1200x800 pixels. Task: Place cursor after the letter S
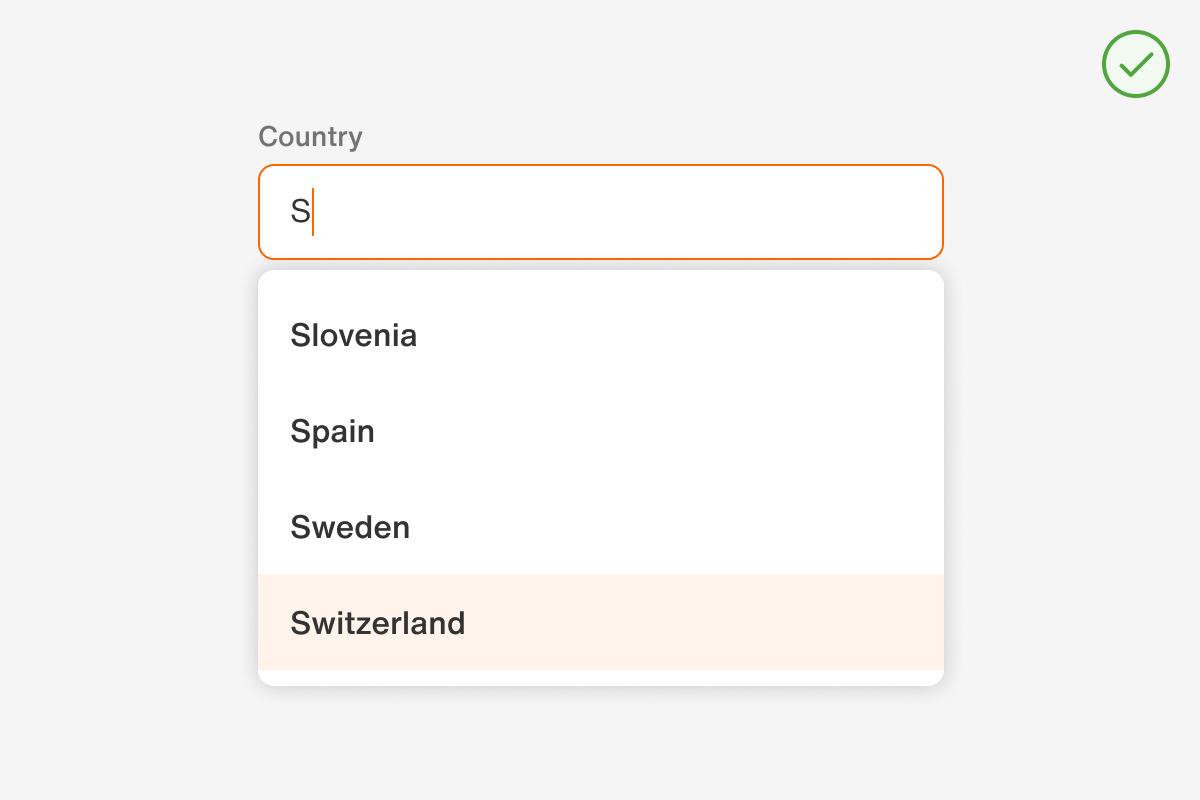tap(313, 211)
